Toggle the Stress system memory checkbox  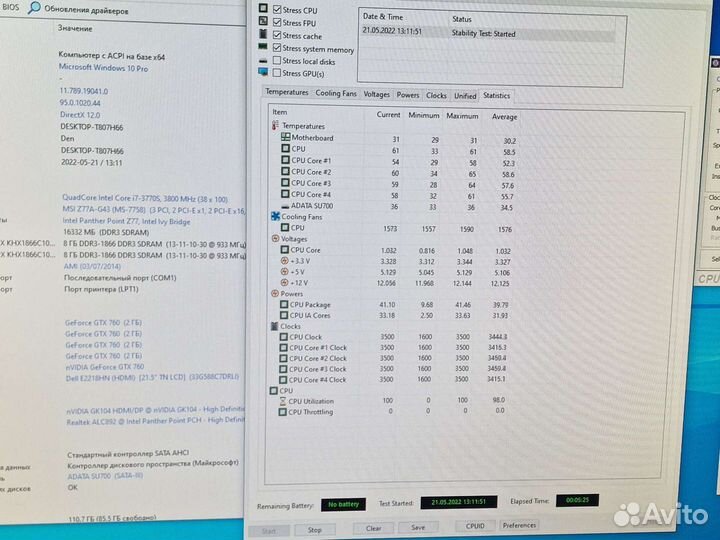point(277,48)
